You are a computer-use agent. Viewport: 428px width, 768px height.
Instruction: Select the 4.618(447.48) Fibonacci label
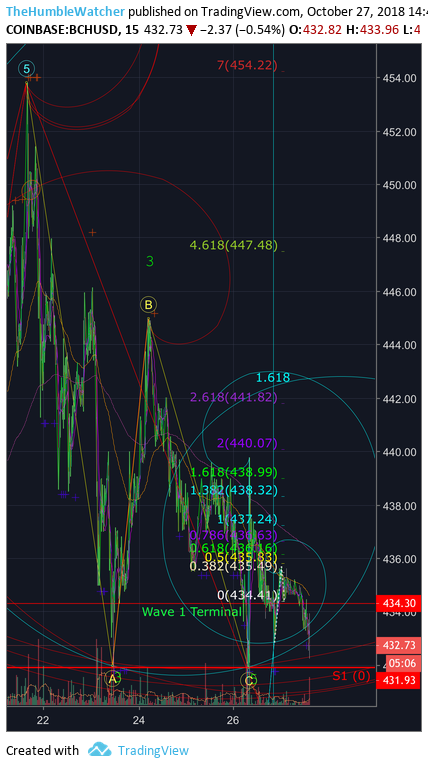(234, 245)
